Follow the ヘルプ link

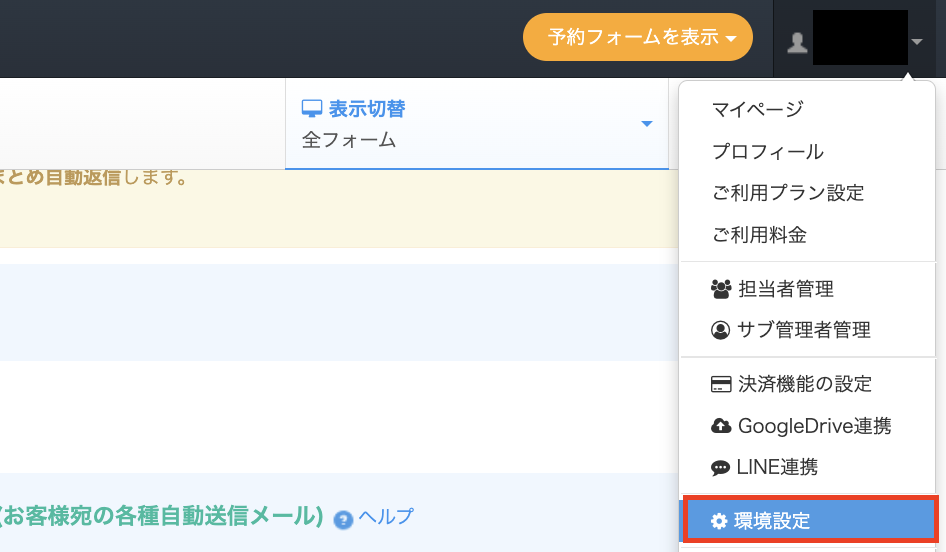[386, 517]
